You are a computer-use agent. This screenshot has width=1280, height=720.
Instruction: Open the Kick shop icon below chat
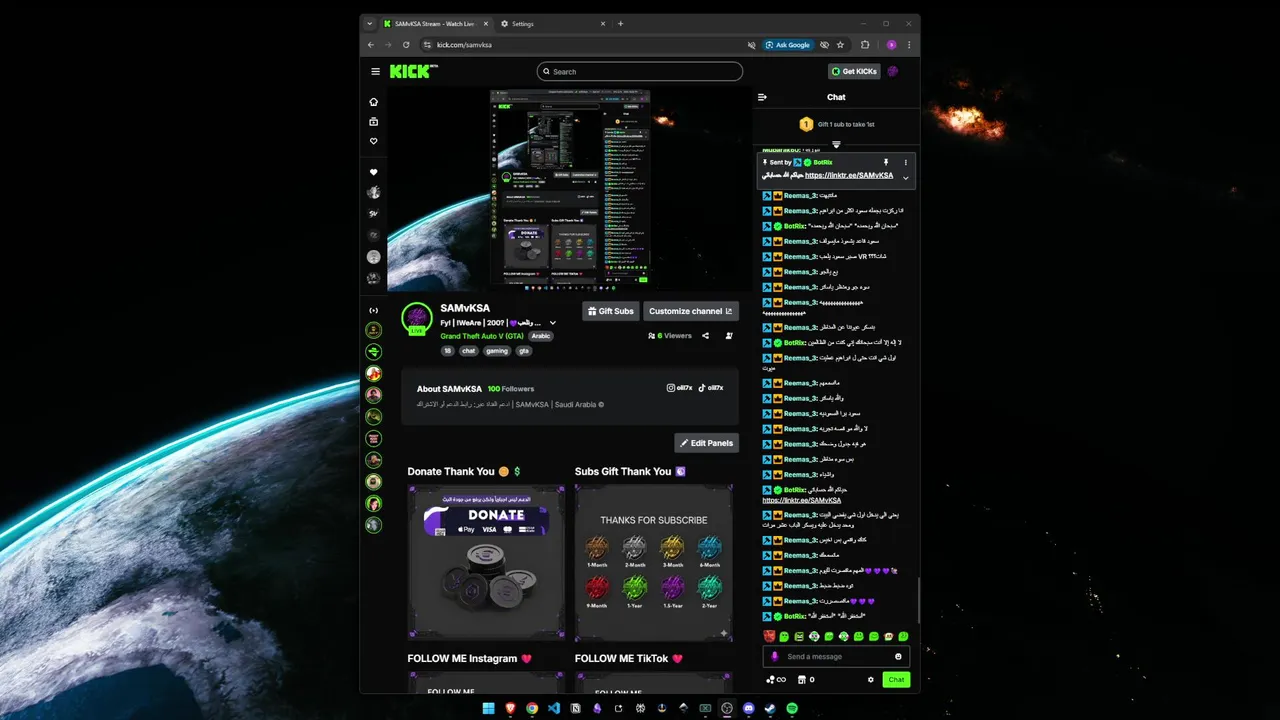(801, 680)
